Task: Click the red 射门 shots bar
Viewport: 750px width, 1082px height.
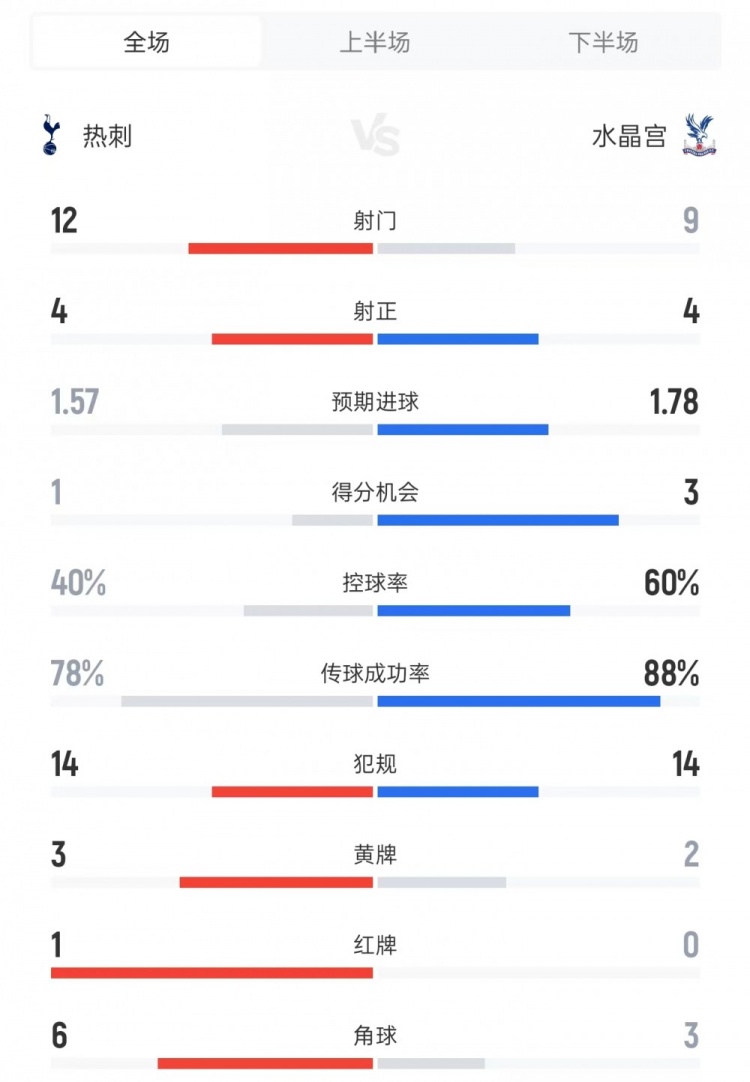Action: [280, 248]
